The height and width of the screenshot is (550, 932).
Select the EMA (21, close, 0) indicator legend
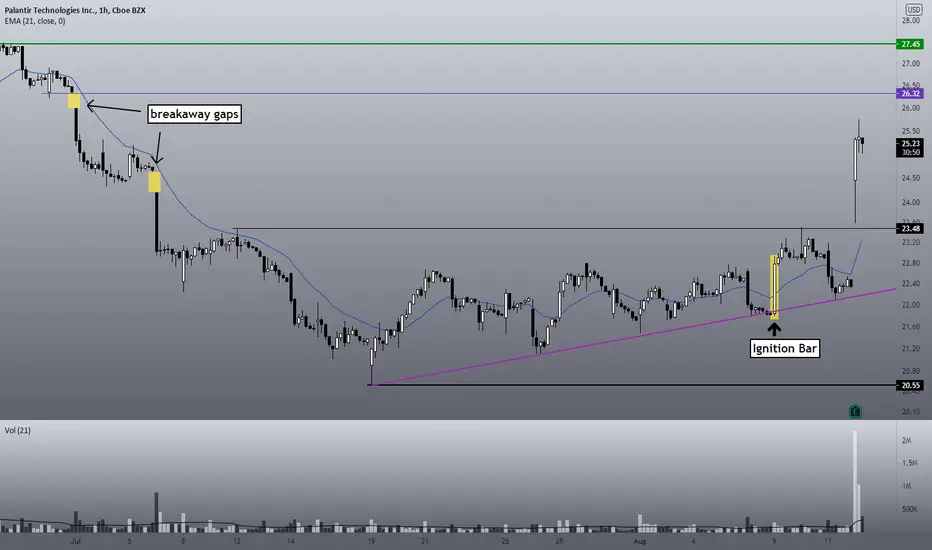click(x=35, y=21)
